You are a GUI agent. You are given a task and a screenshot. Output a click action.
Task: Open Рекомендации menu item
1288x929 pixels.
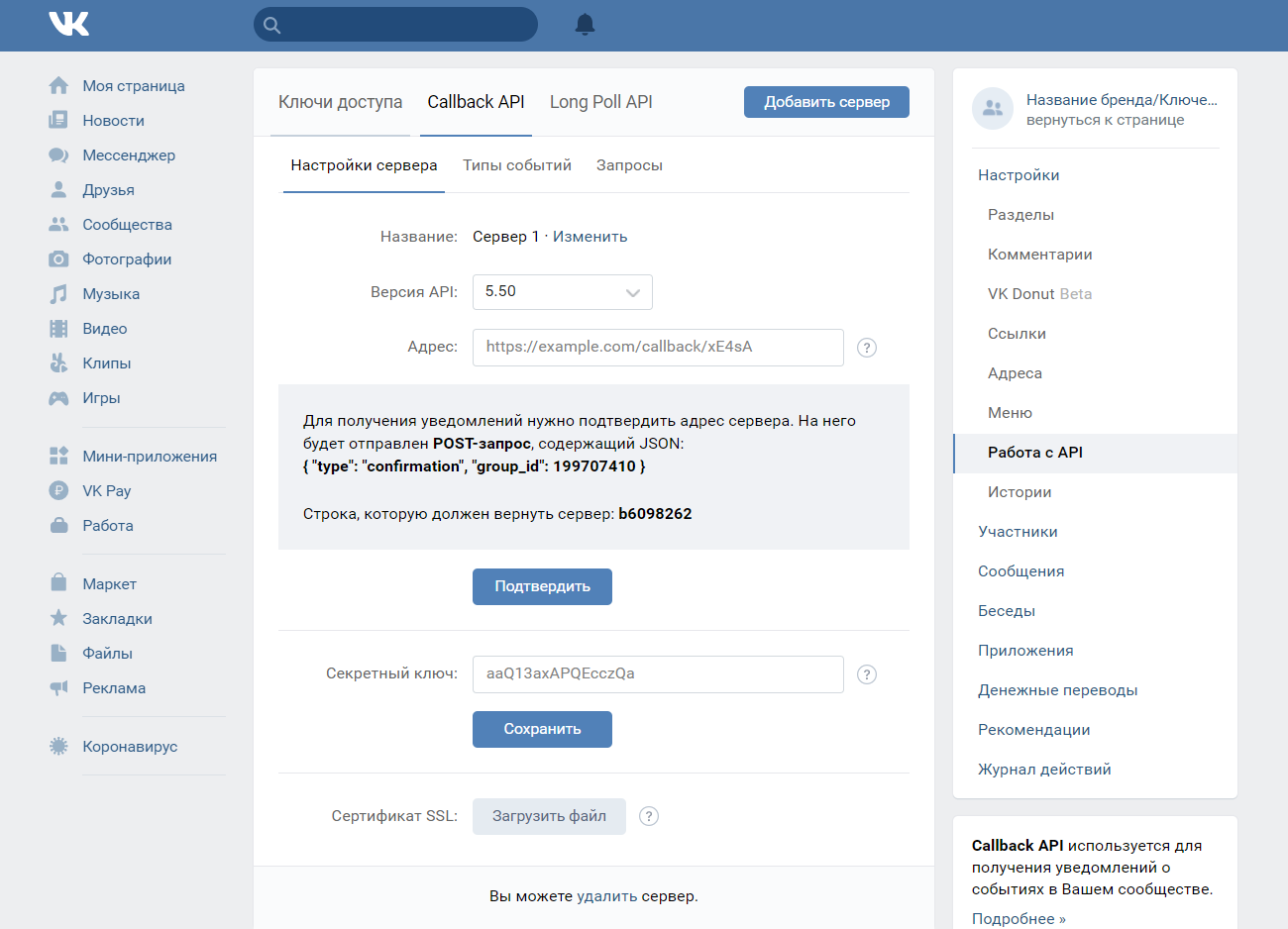coord(1095,730)
